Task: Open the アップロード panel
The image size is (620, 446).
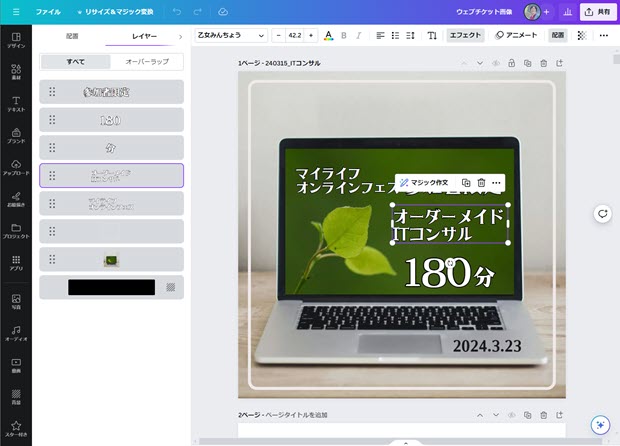Action: (16, 166)
